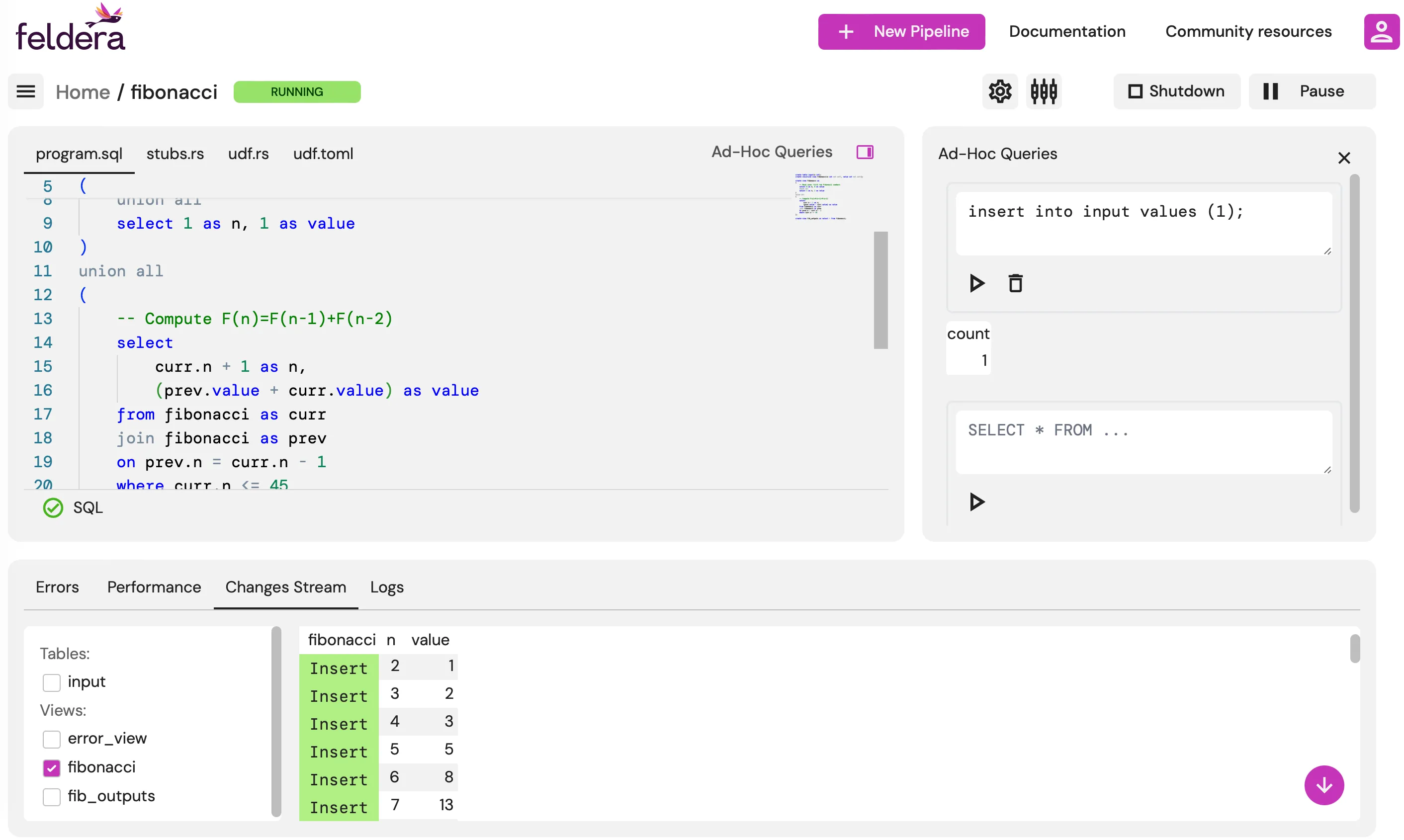1404x840 pixels.
Task: Click the RUNNING status badge
Action: [x=297, y=91]
